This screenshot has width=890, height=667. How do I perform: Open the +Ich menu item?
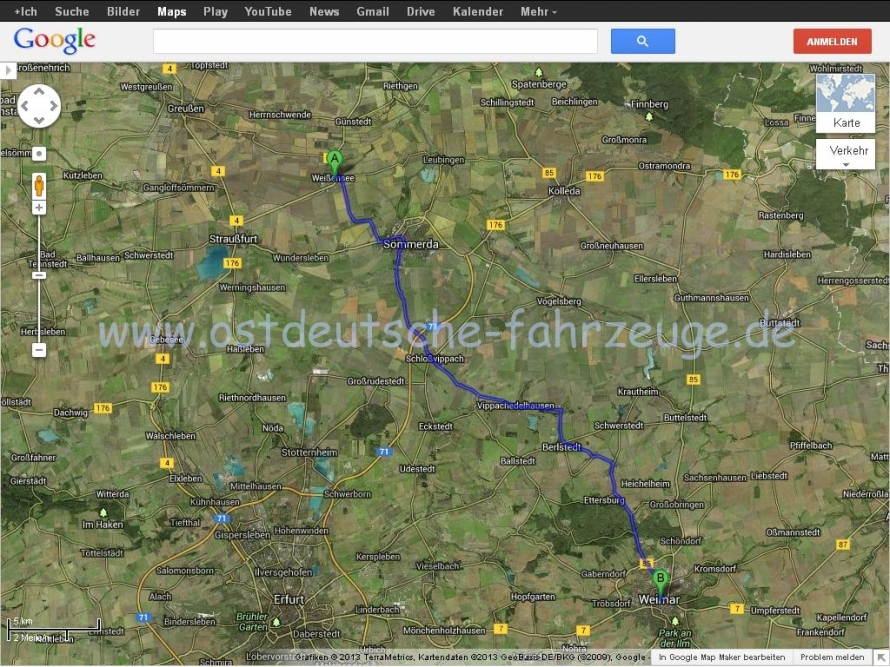click(x=26, y=11)
